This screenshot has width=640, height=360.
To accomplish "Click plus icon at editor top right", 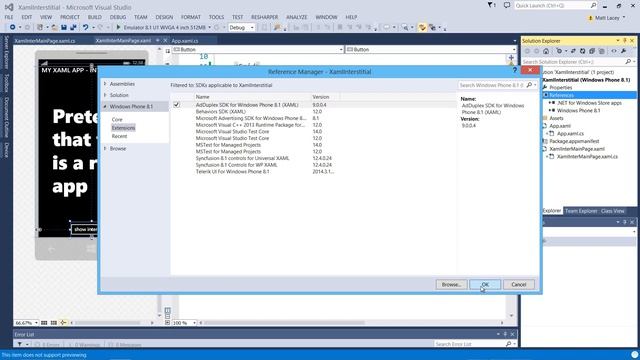I will click(511, 58).
